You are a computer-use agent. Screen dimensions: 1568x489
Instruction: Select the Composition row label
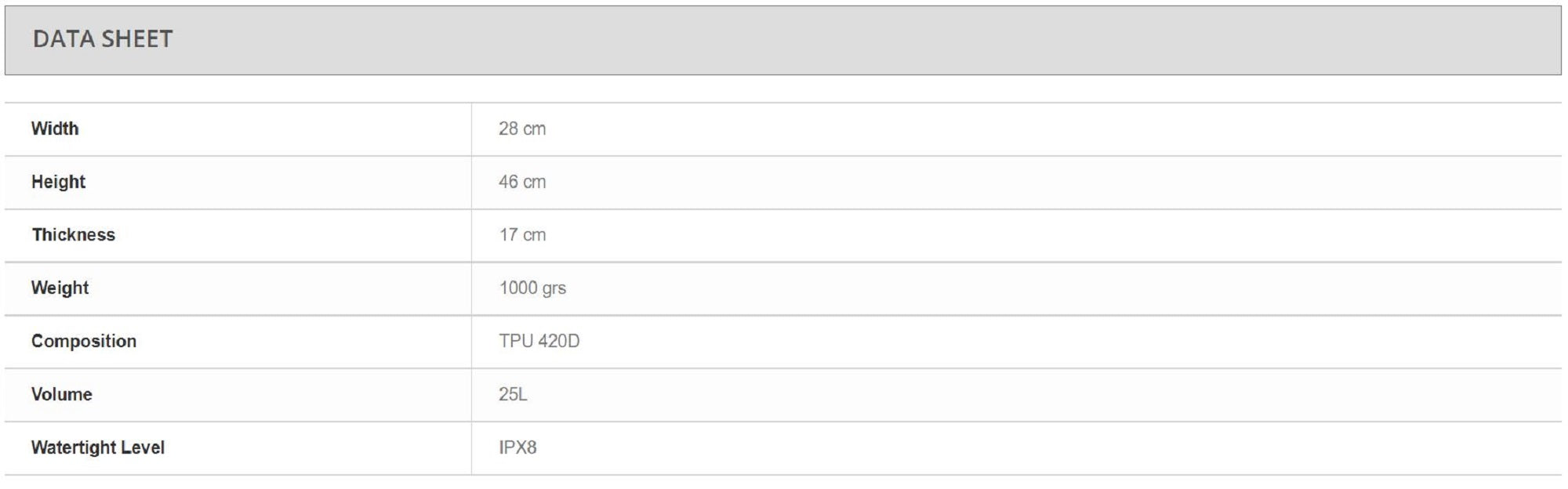coord(84,342)
